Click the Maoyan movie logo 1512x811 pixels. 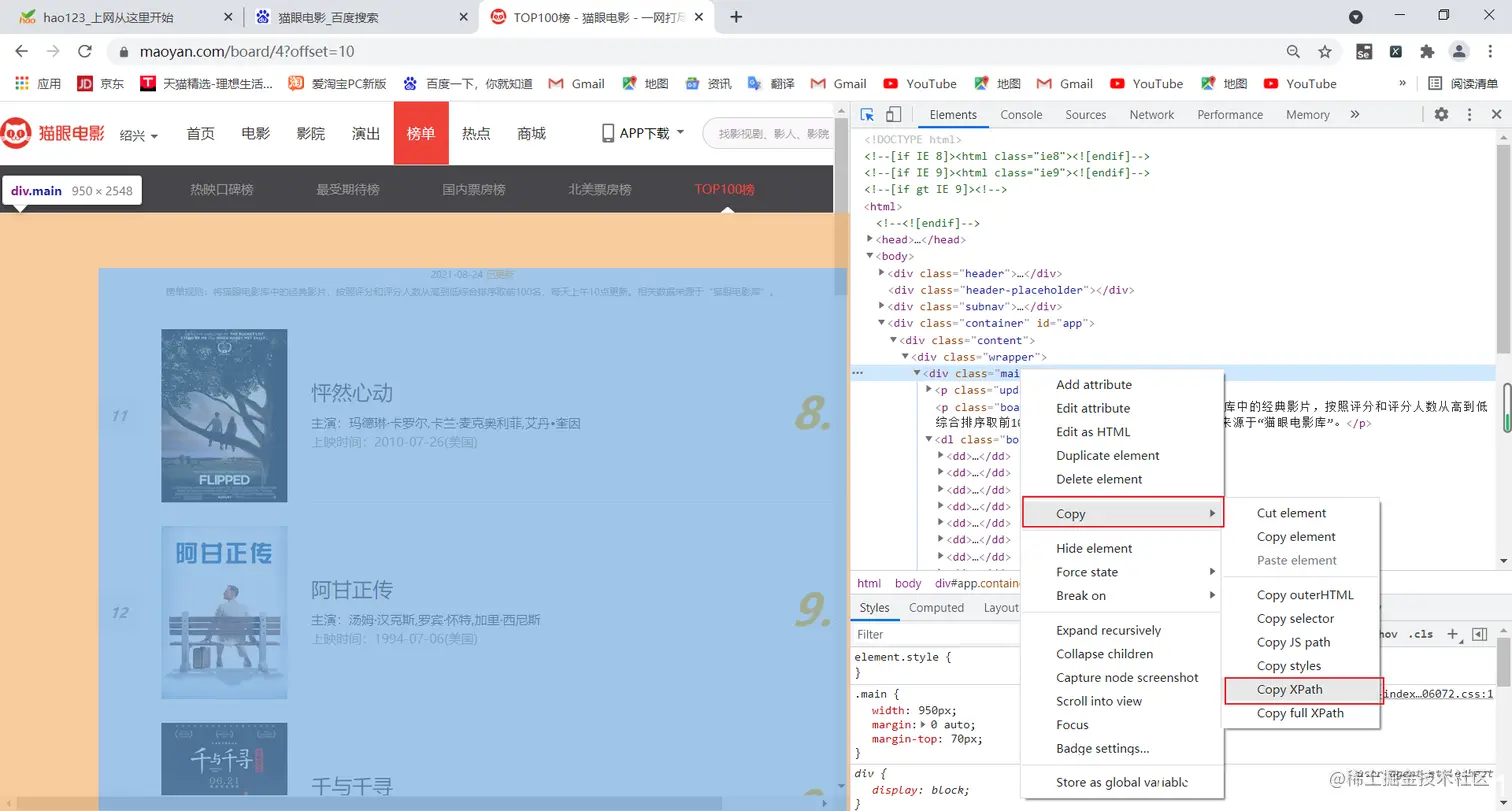pos(53,132)
